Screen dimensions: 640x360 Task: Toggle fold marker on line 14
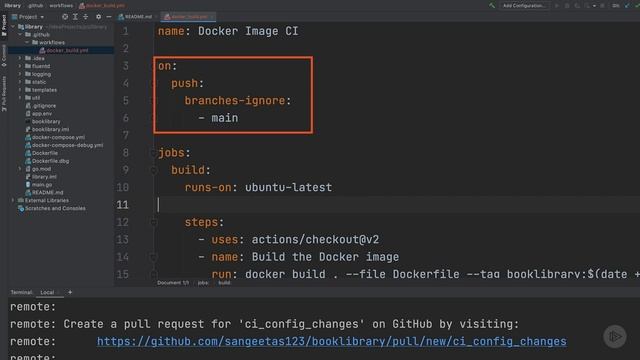pyautogui.click(x=153, y=257)
